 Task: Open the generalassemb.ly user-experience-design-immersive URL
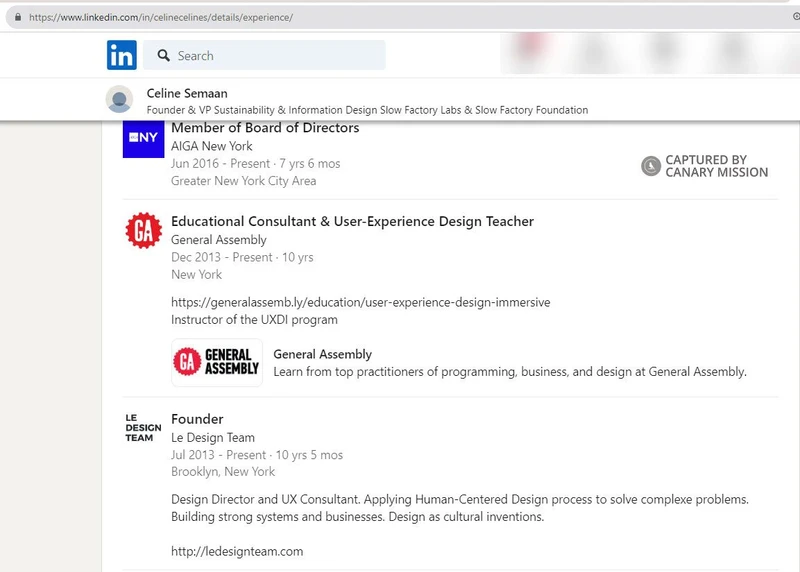coord(360,303)
